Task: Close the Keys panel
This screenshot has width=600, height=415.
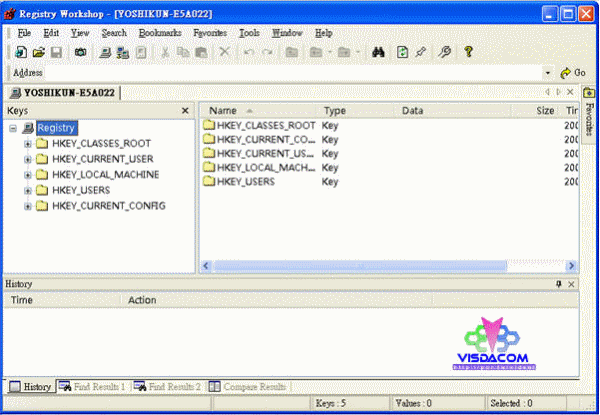Action: (185, 111)
